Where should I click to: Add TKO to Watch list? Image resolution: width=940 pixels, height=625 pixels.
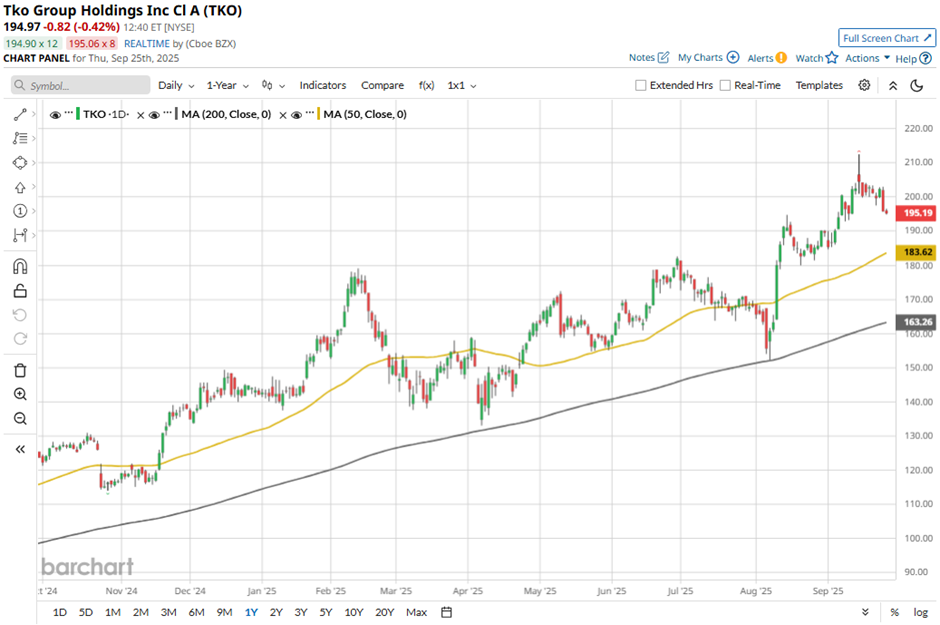point(816,58)
